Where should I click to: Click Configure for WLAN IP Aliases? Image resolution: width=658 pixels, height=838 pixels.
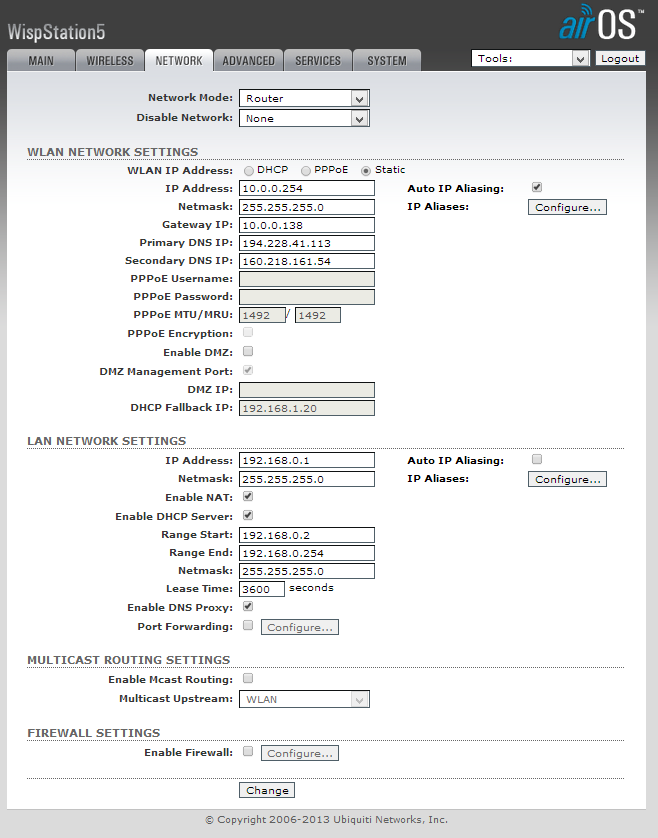(567, 207)
